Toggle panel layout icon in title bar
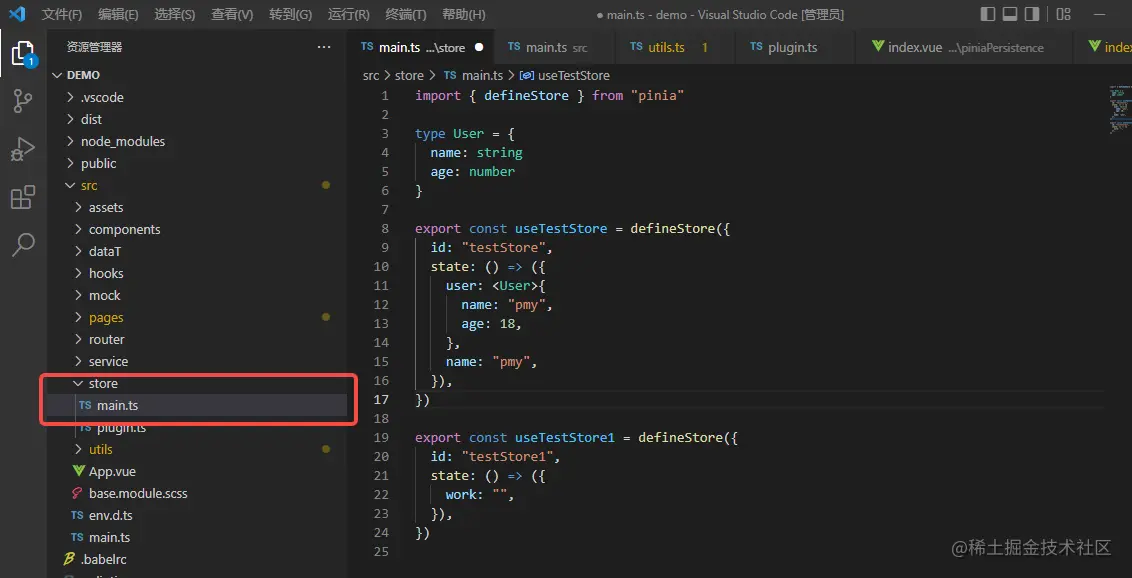1132x578 pixels. click(1010, 14)
